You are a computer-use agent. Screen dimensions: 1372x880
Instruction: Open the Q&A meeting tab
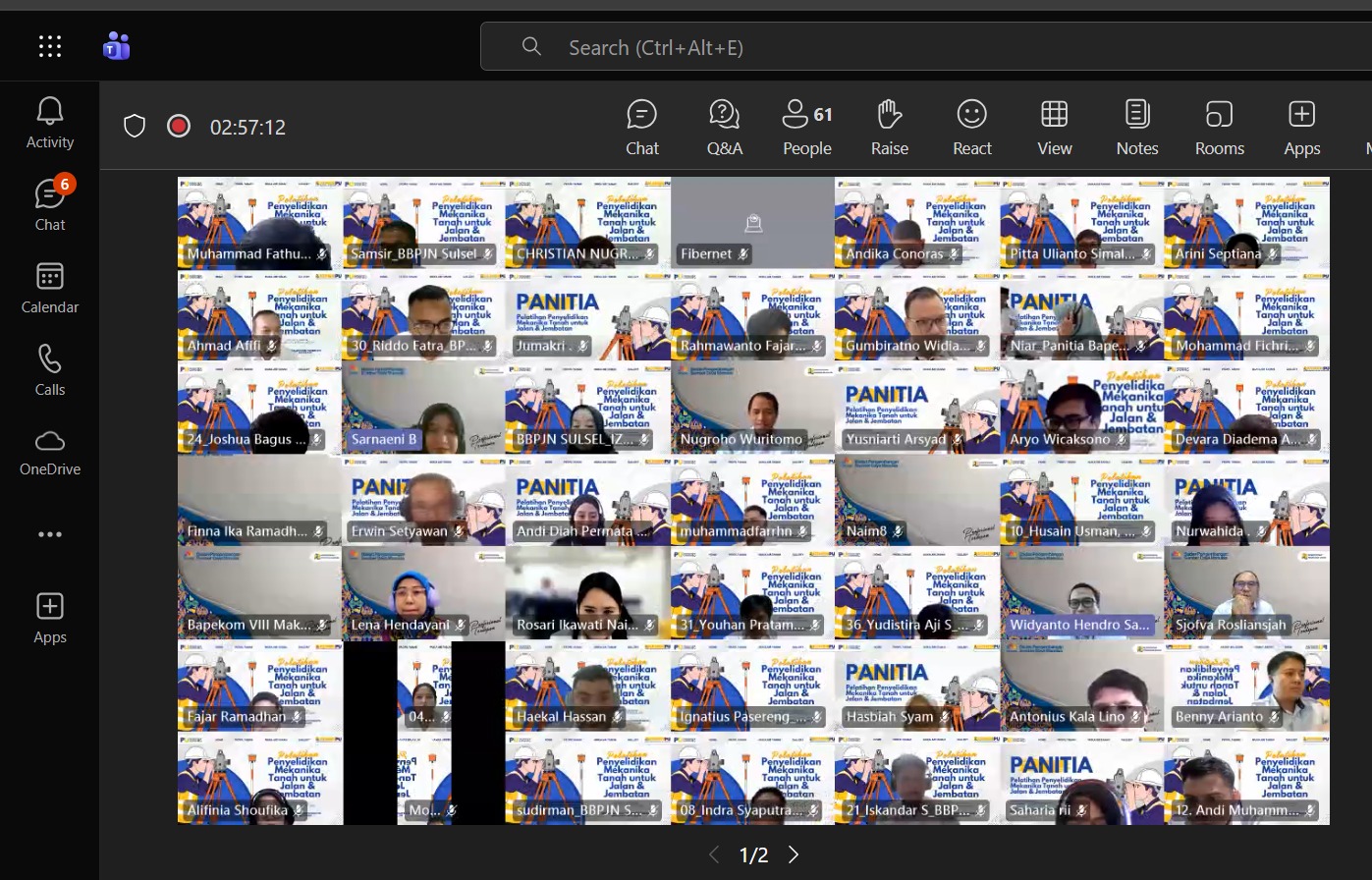click(724, 127)
